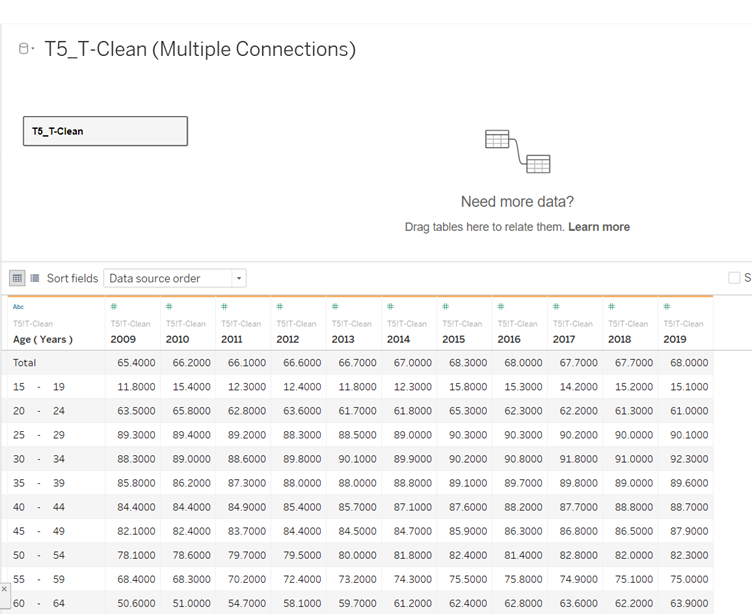Viewport: 752px width, 614px height.
Task: Select the T5_T-Clean table on canvas
Action: (105, 131)
